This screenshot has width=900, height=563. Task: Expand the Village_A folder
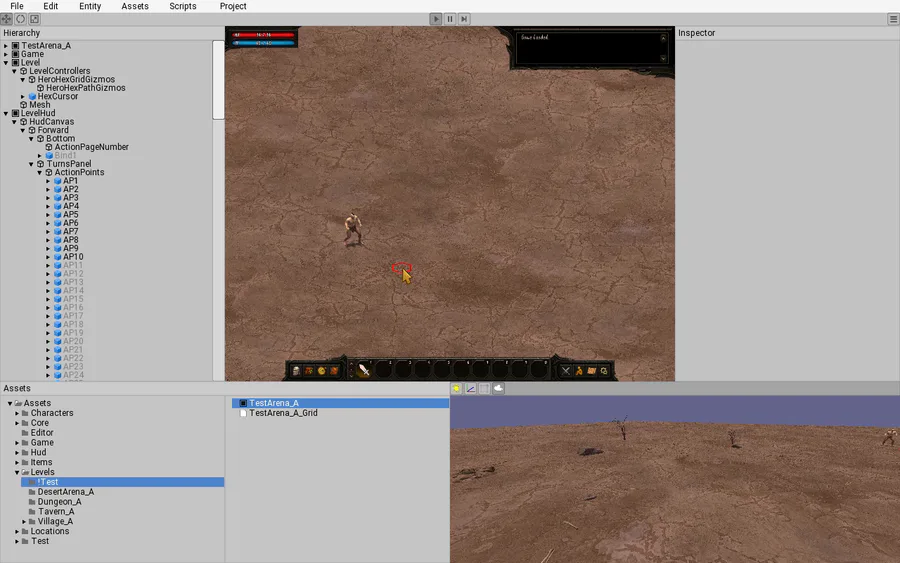[24, 522]
